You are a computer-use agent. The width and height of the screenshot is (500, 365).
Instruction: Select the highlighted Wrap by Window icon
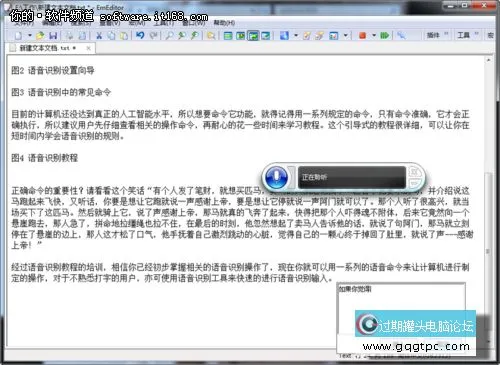[x=253, y=35]
